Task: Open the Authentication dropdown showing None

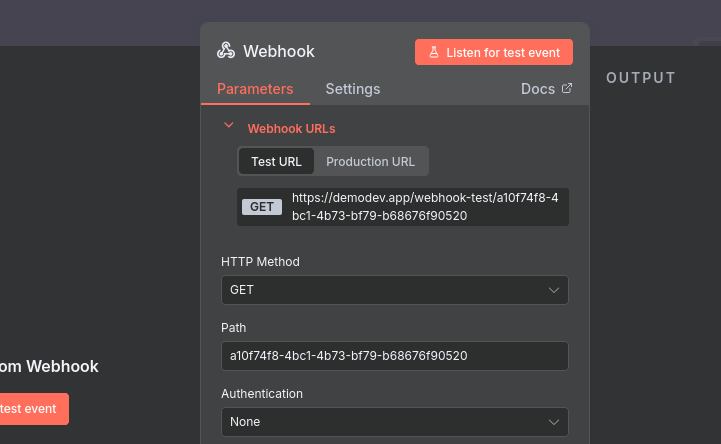Action: [395, 422]
